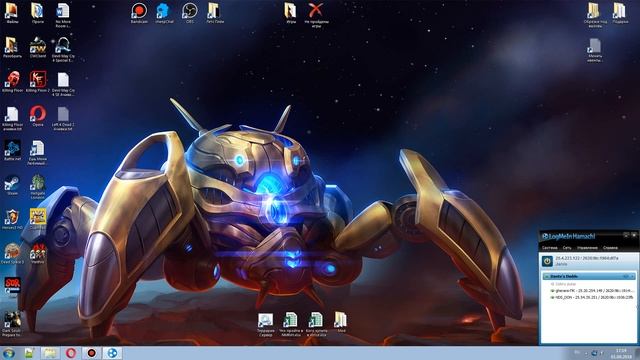Open the folder beside the red X icon
The height and width of the screenshot is (360, 640).
tap(290, 12)
